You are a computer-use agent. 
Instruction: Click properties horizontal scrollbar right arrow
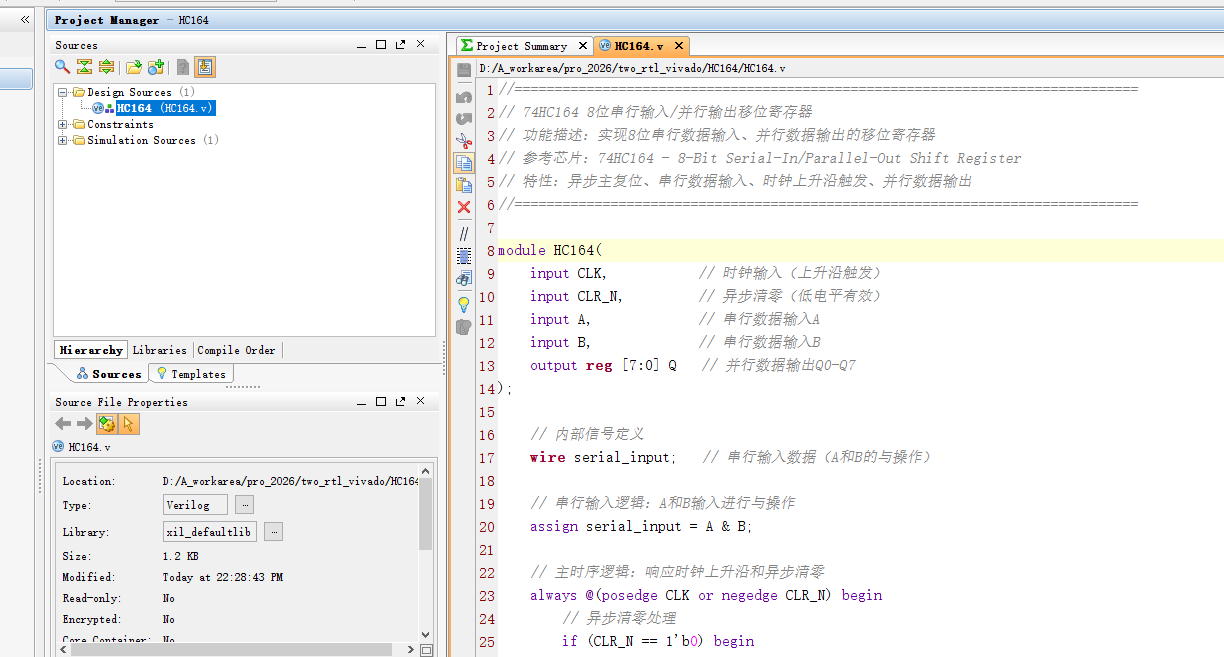[x=410, y=650]
